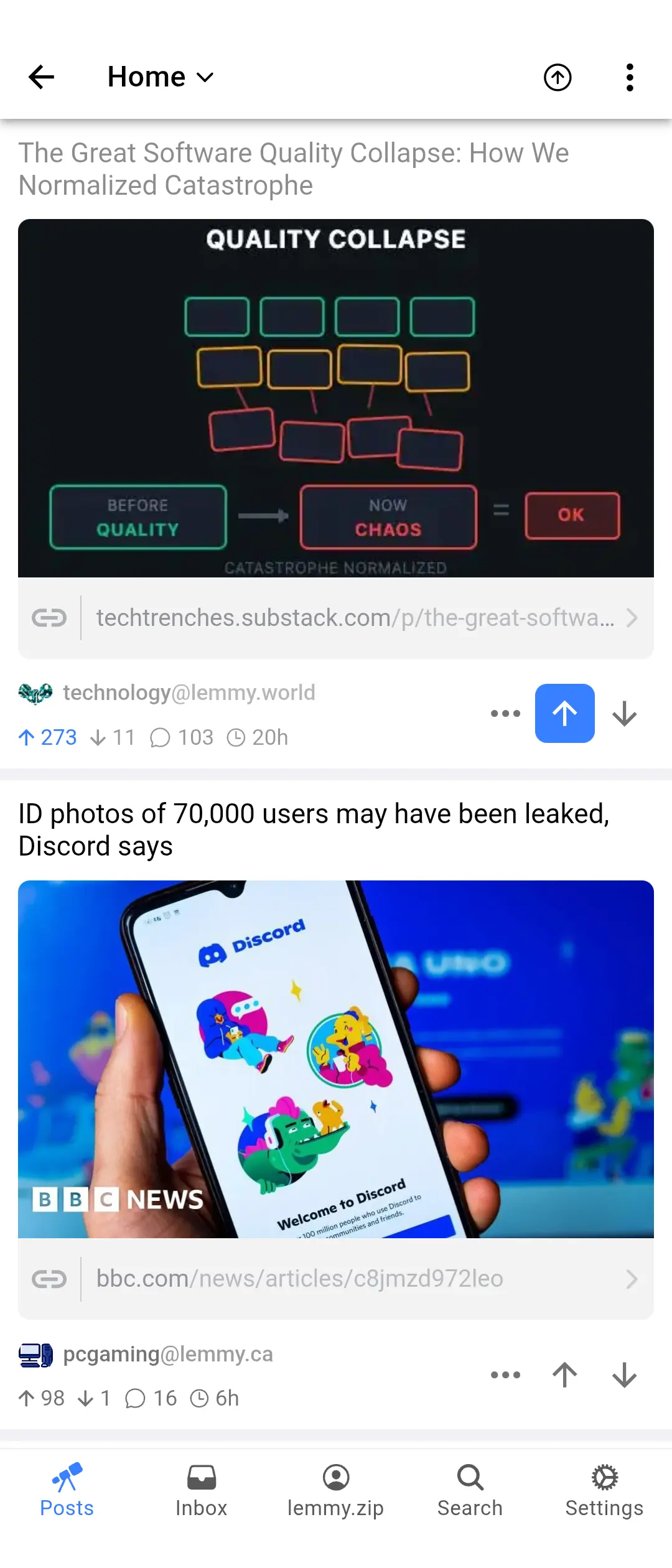Open the techtrenches.substack.com link chevron
Screen dimensions: 672x1568
coord(632,618)
